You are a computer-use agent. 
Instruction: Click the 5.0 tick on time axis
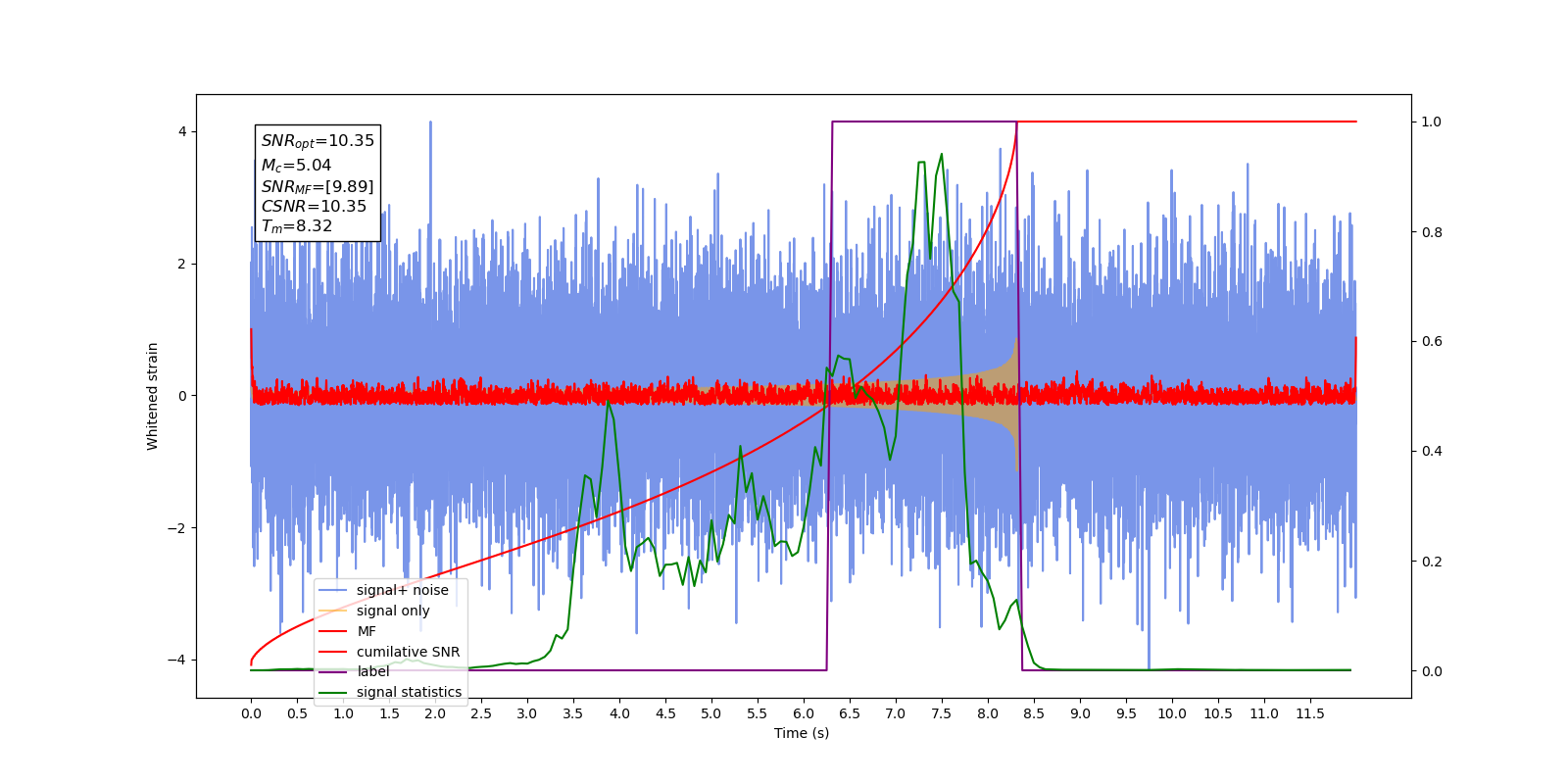711,713
